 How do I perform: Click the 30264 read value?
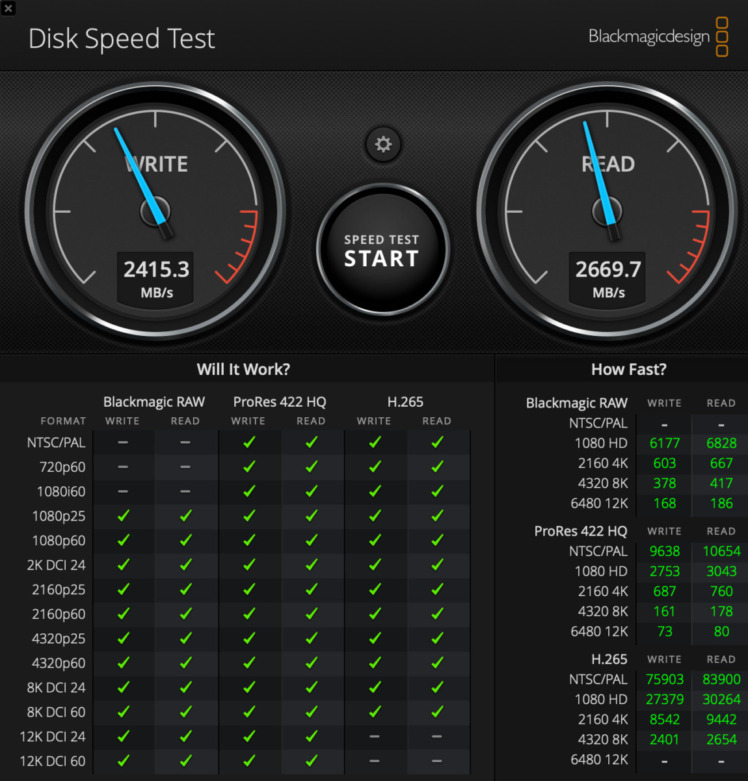[721, 699]
